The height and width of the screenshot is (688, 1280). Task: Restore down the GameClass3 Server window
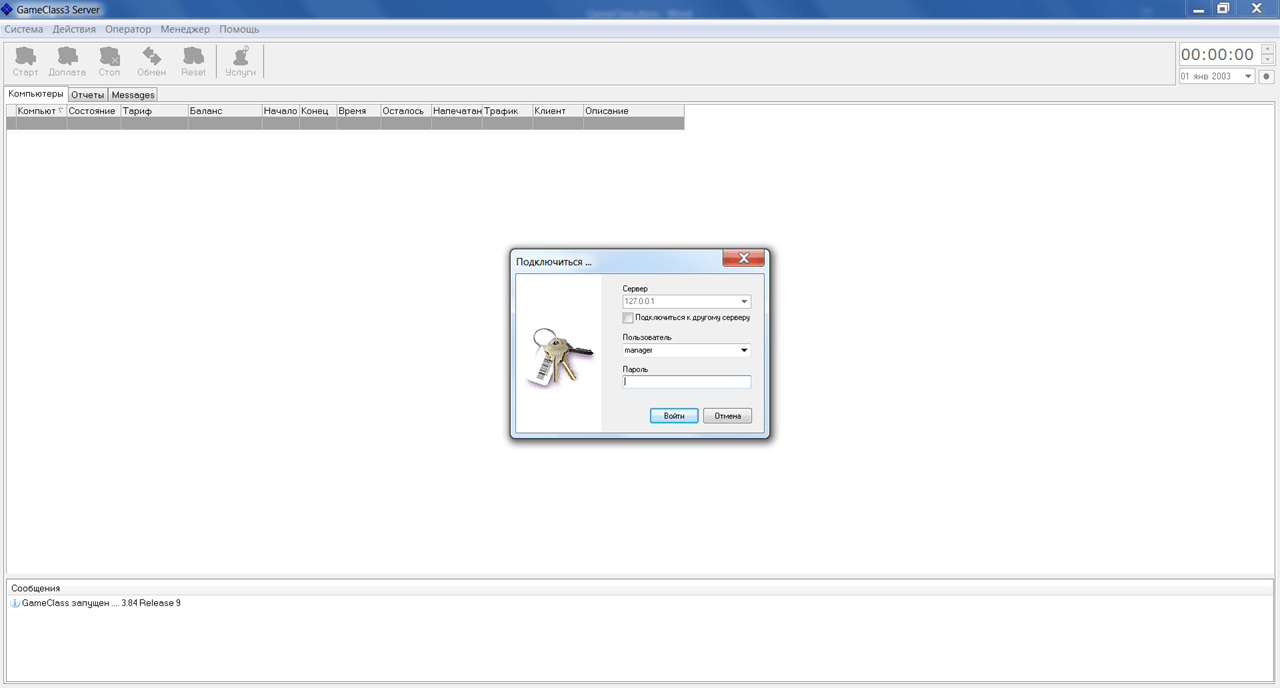tap(1223, 9)
